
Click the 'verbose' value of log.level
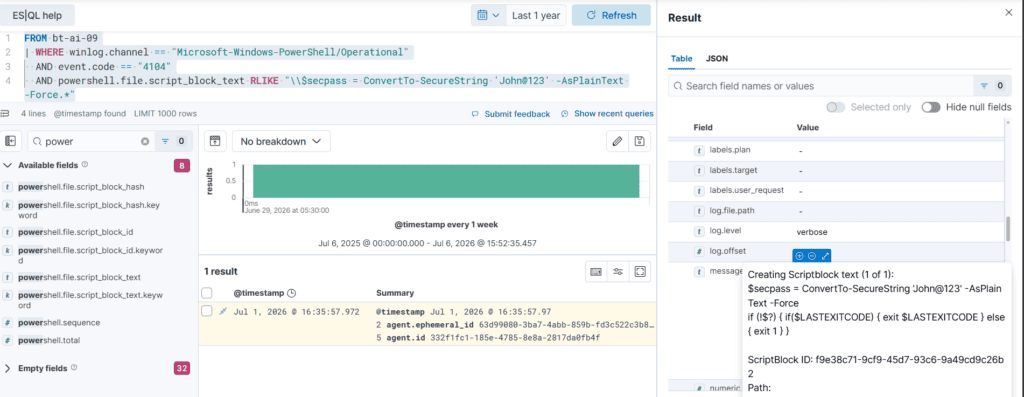(813, 231)
